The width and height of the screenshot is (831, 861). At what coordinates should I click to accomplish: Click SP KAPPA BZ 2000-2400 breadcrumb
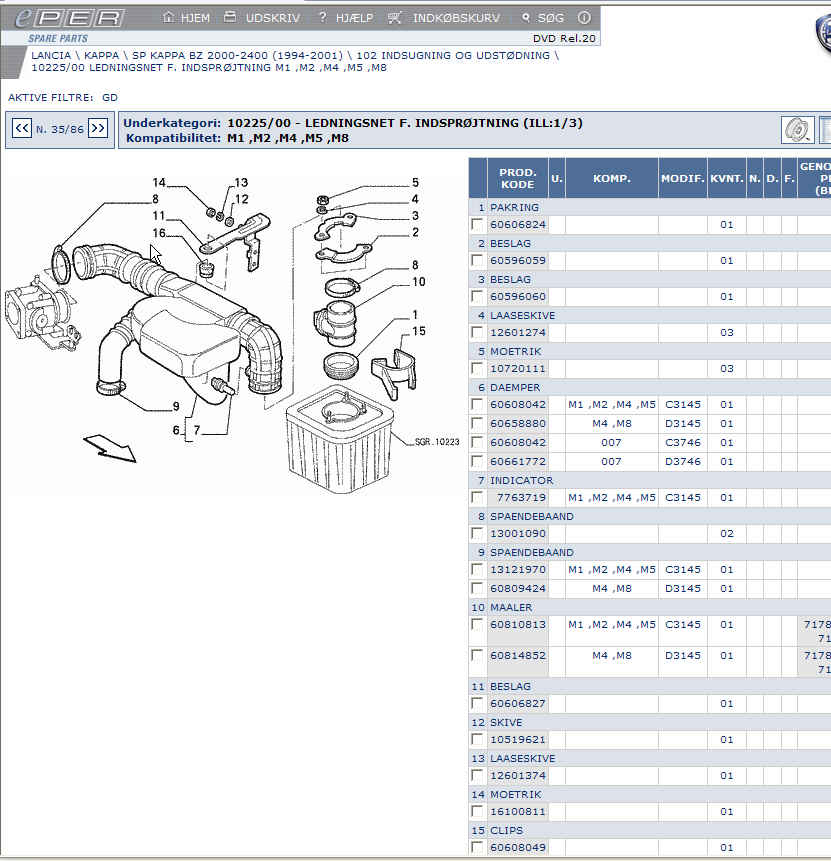point(237,55)
